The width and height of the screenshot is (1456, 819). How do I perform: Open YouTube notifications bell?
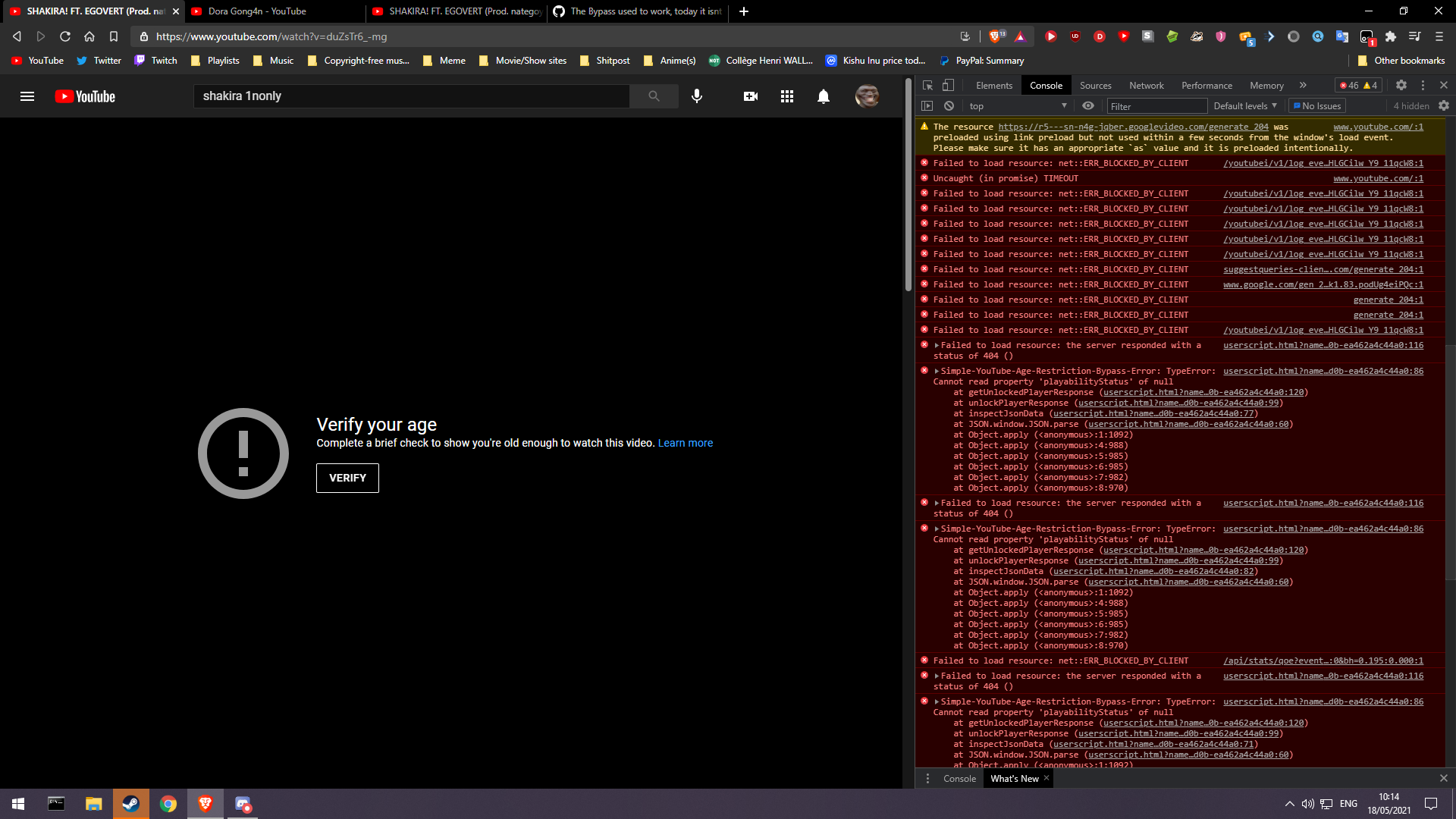pyautogui.click(x=823, y=96)
